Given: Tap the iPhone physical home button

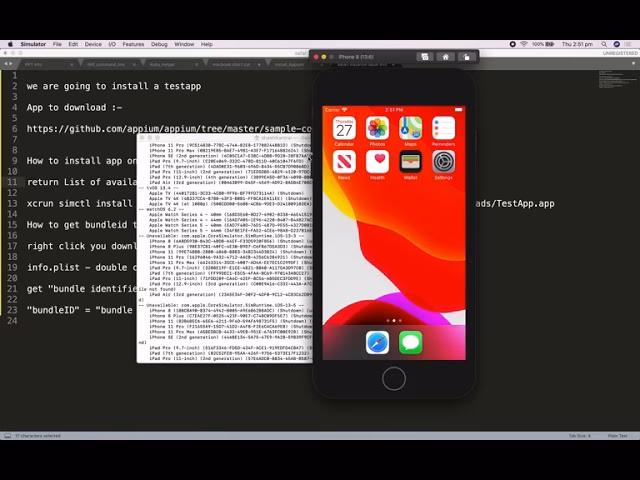Looking at the screenshot, I should pos(394,378).
